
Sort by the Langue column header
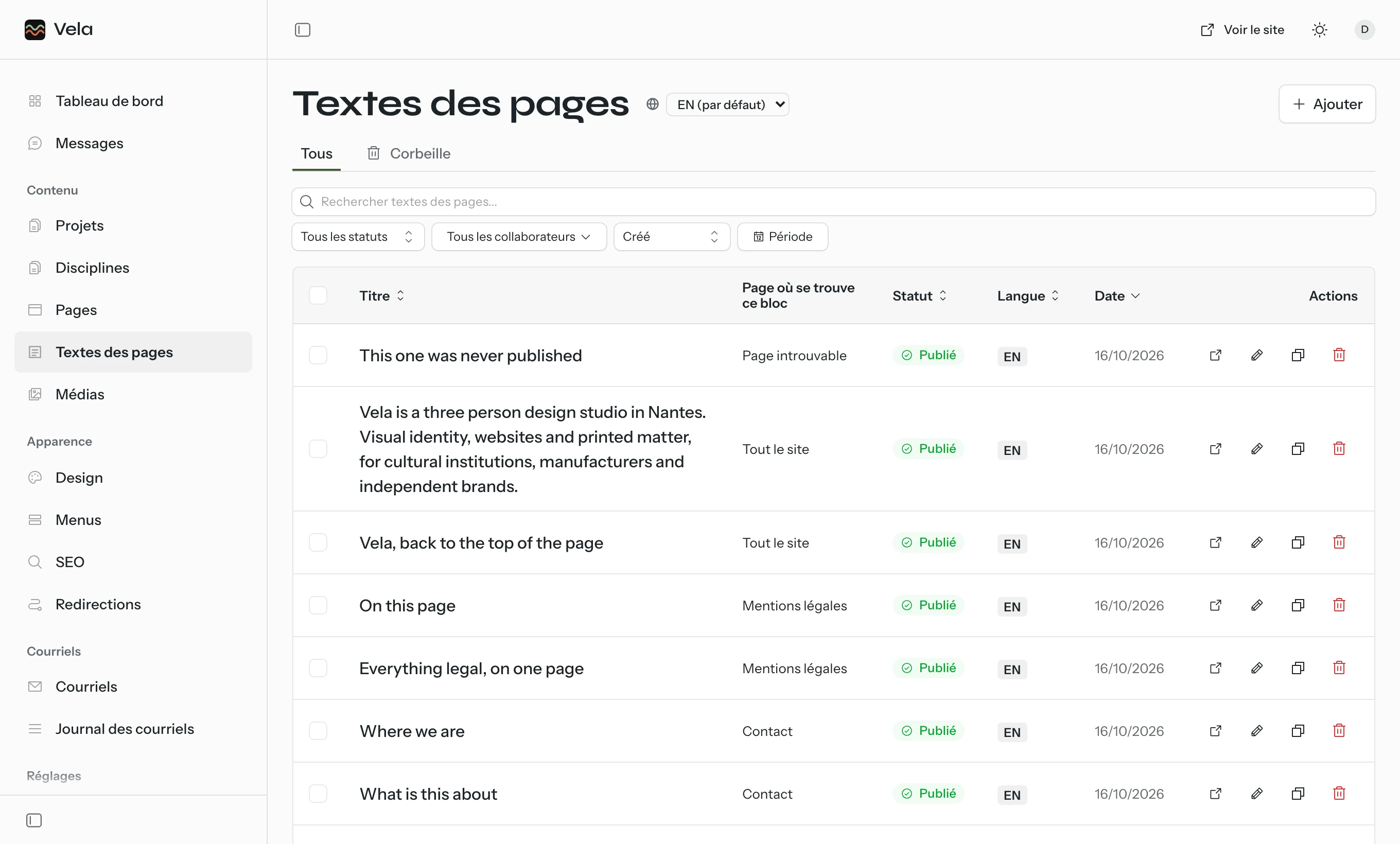(1028, 295)
